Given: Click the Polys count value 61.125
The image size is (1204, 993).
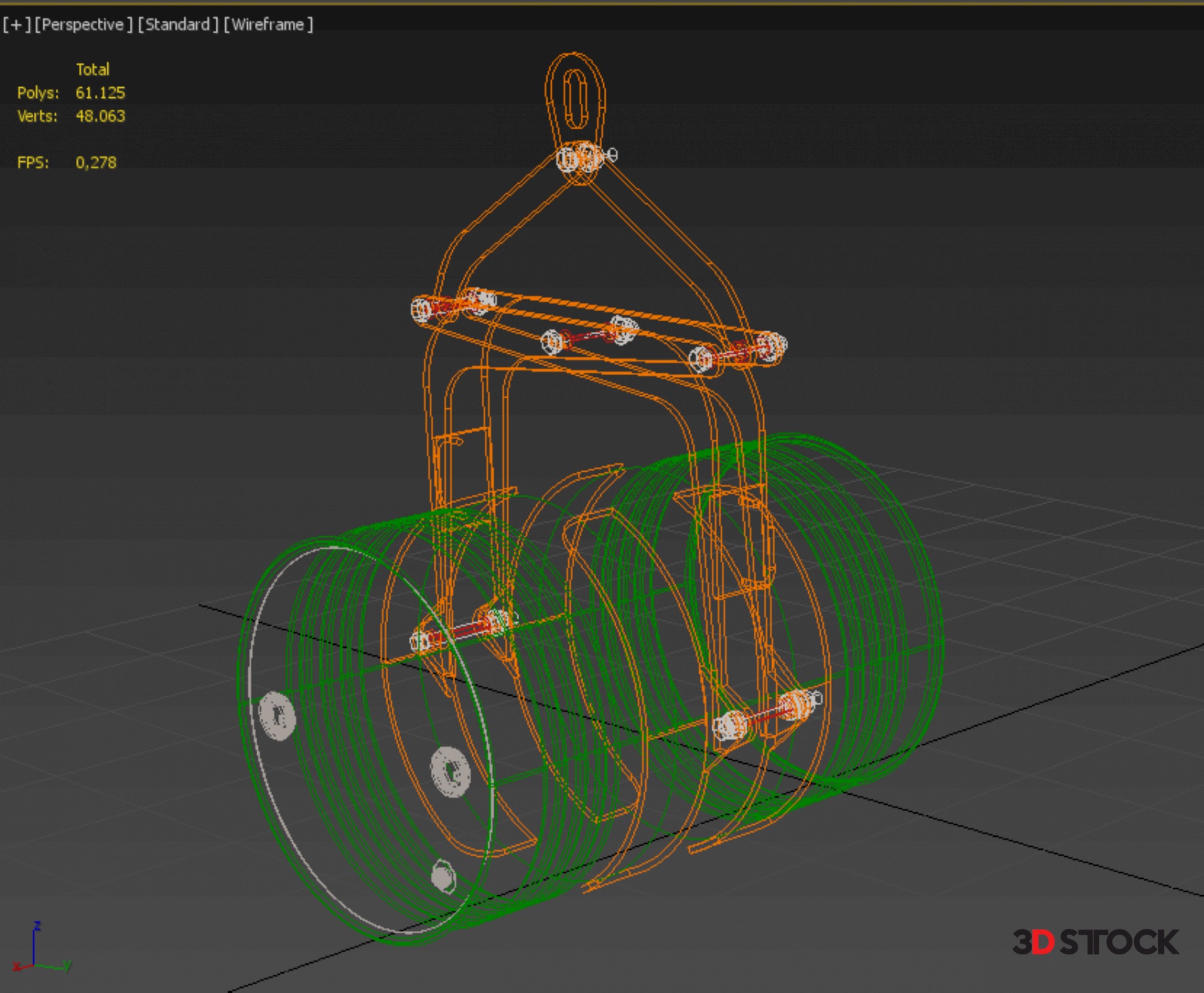Looking at the screenshot, I should (100, 93).
